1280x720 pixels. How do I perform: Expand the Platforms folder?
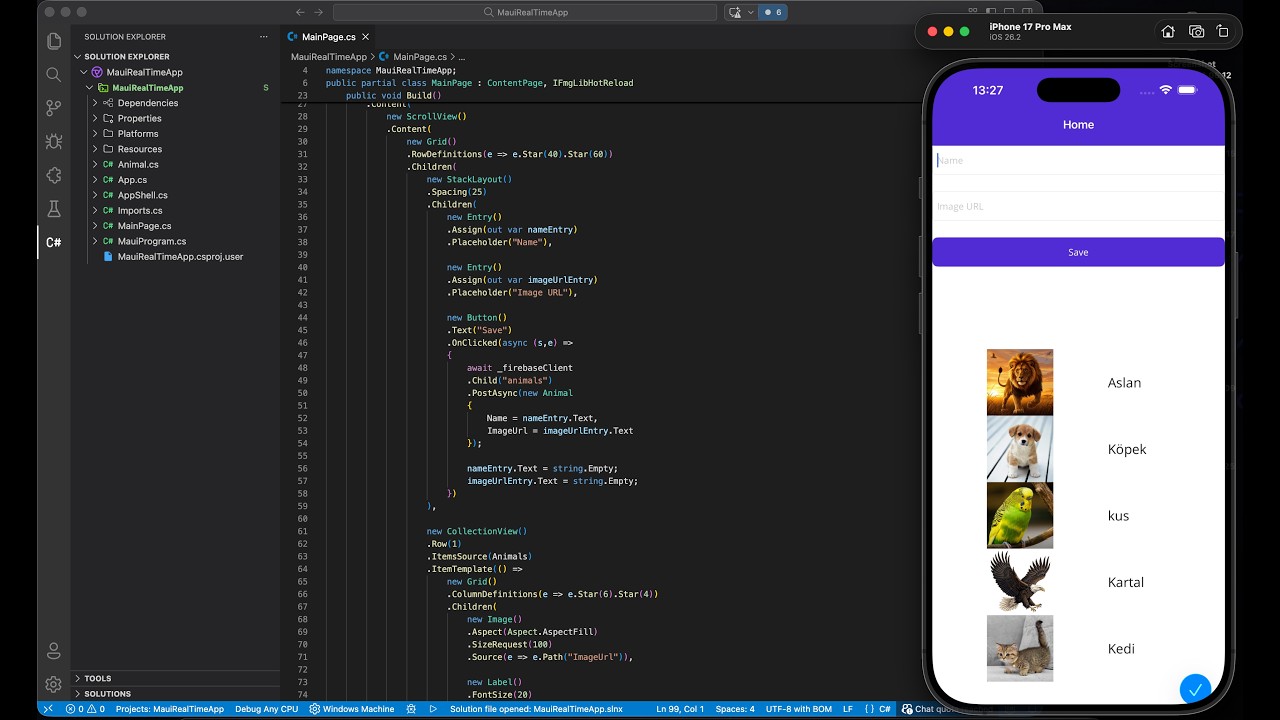95,134
